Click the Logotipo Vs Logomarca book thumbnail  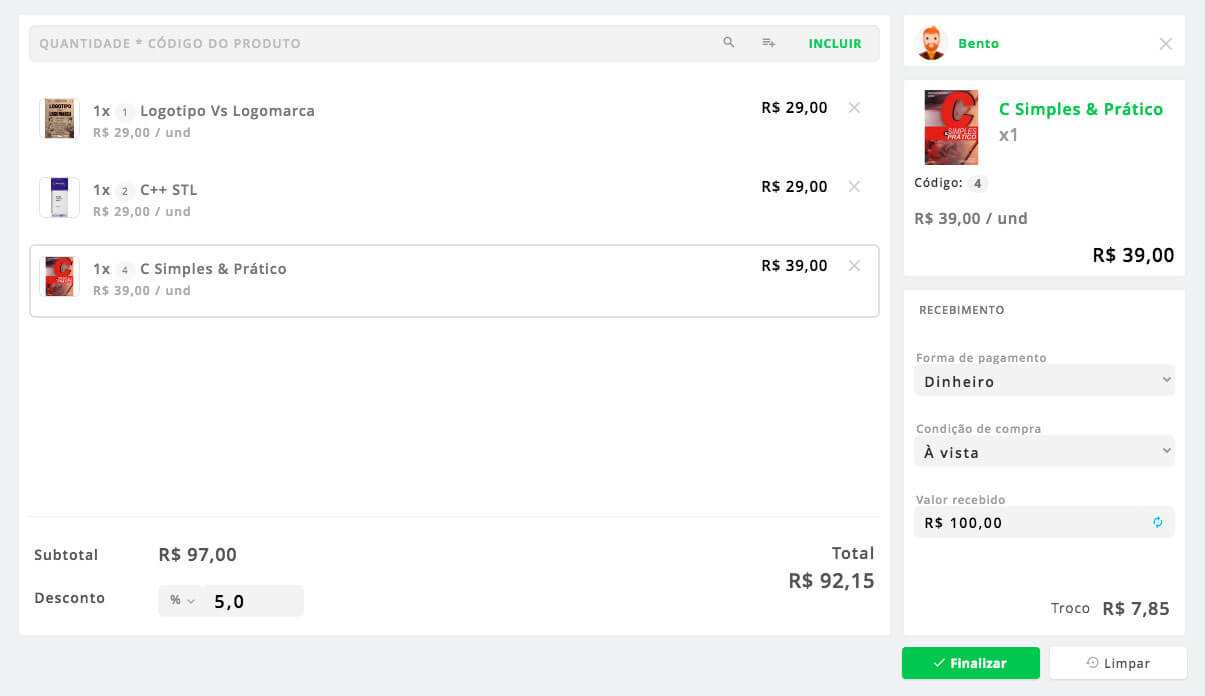pos(59,118)
